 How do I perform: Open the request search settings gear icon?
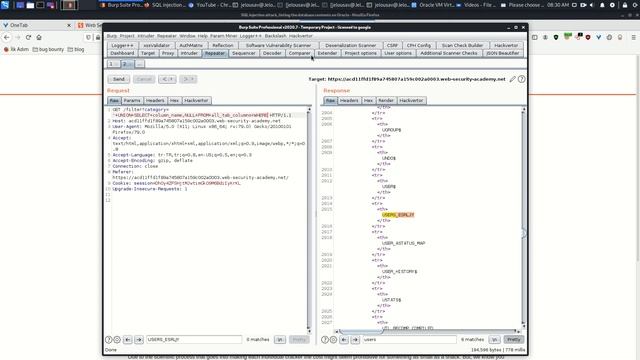pyautogui.click(x=117, y=340)
